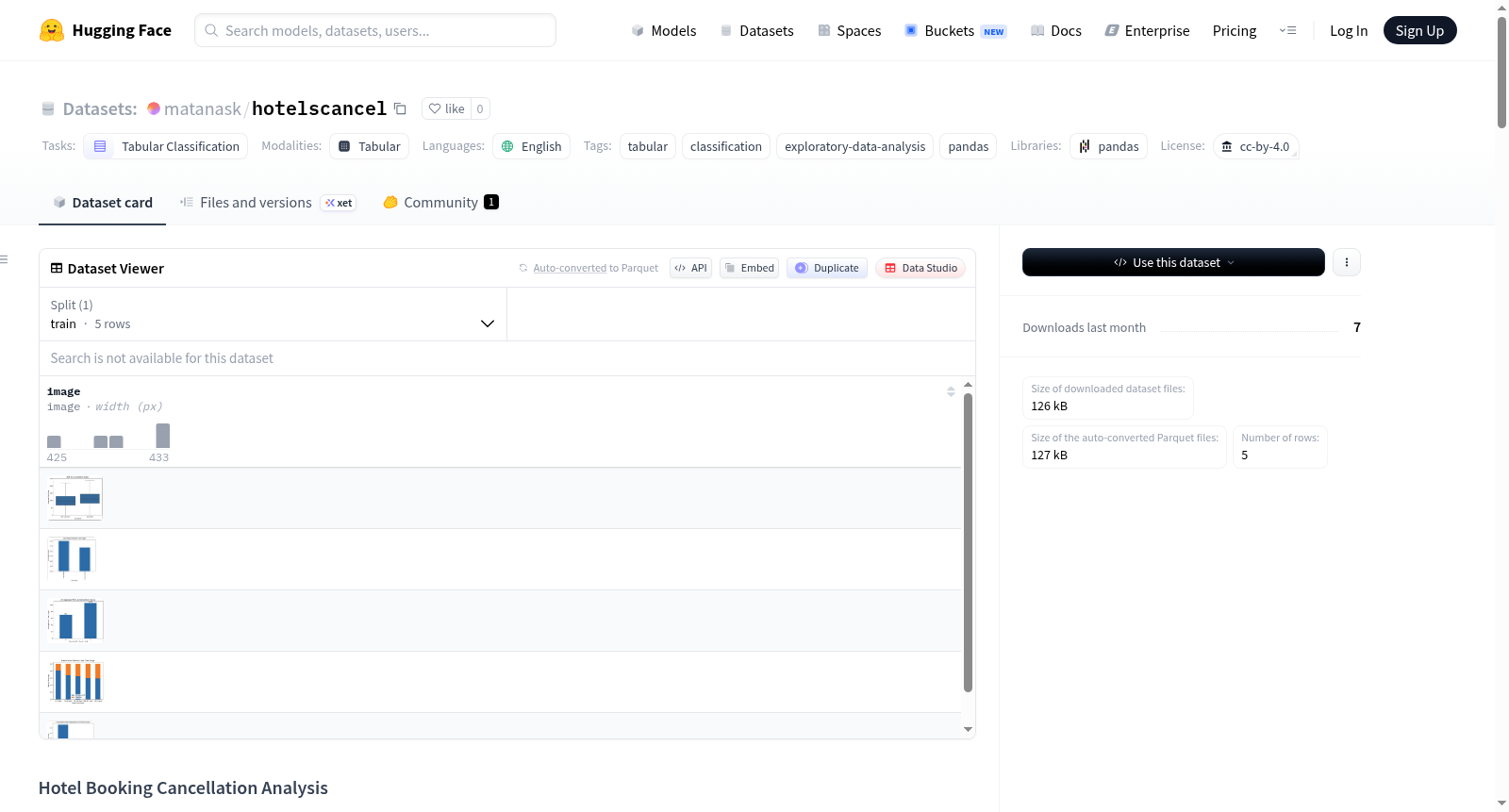This screenshot has height=812, width=1509.
Task: Click the dataset viewer vertical scrollbar
Action: click(968, 542)
